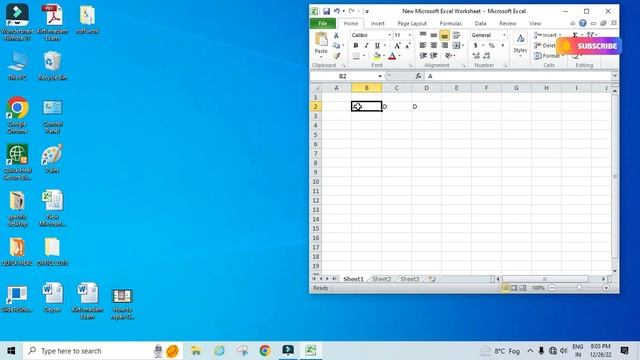Apply percent style to cell
The image size is (640, 360).
pos(492,46)
